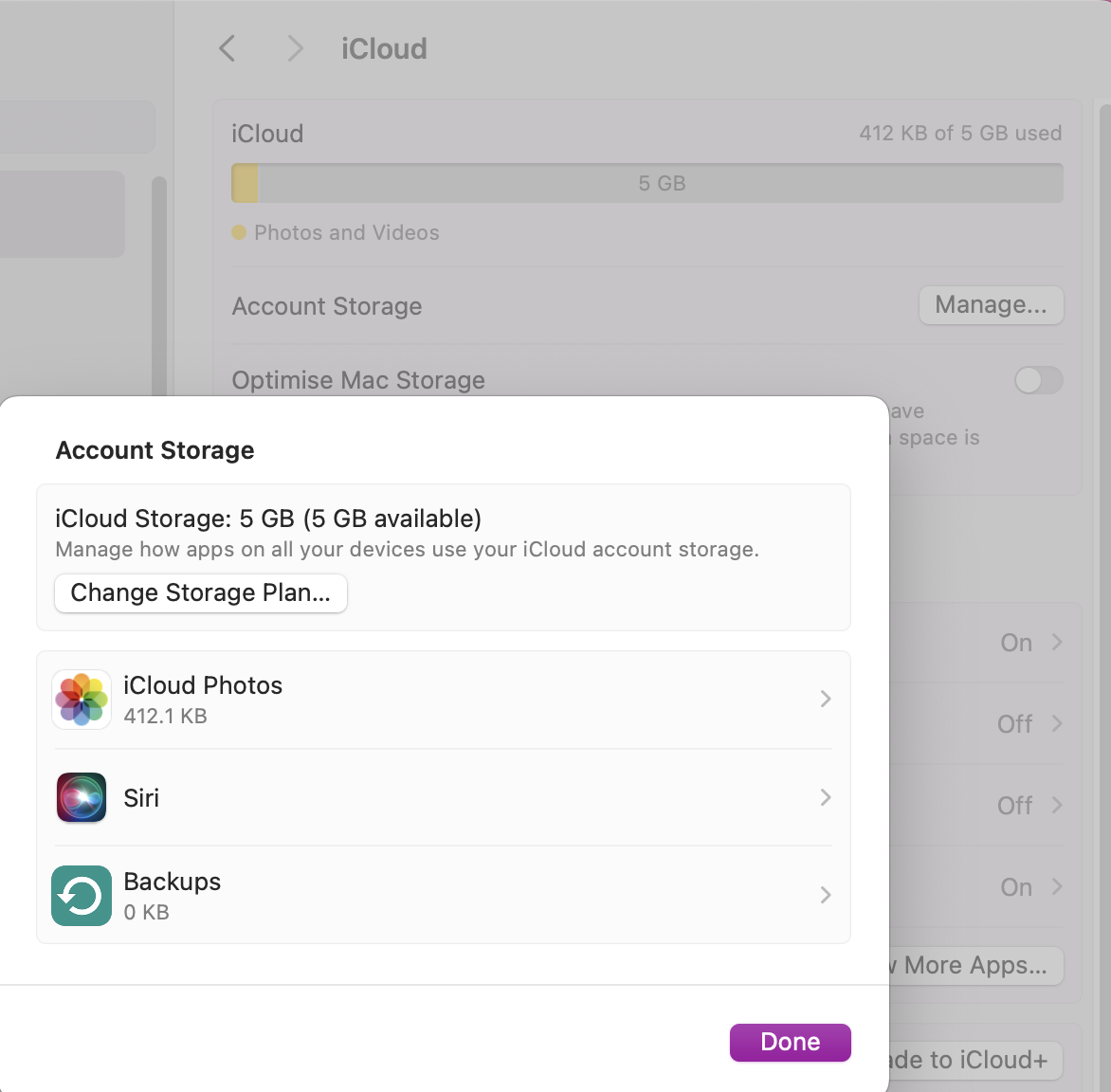Open Change Storage Plan

[201, 593]
